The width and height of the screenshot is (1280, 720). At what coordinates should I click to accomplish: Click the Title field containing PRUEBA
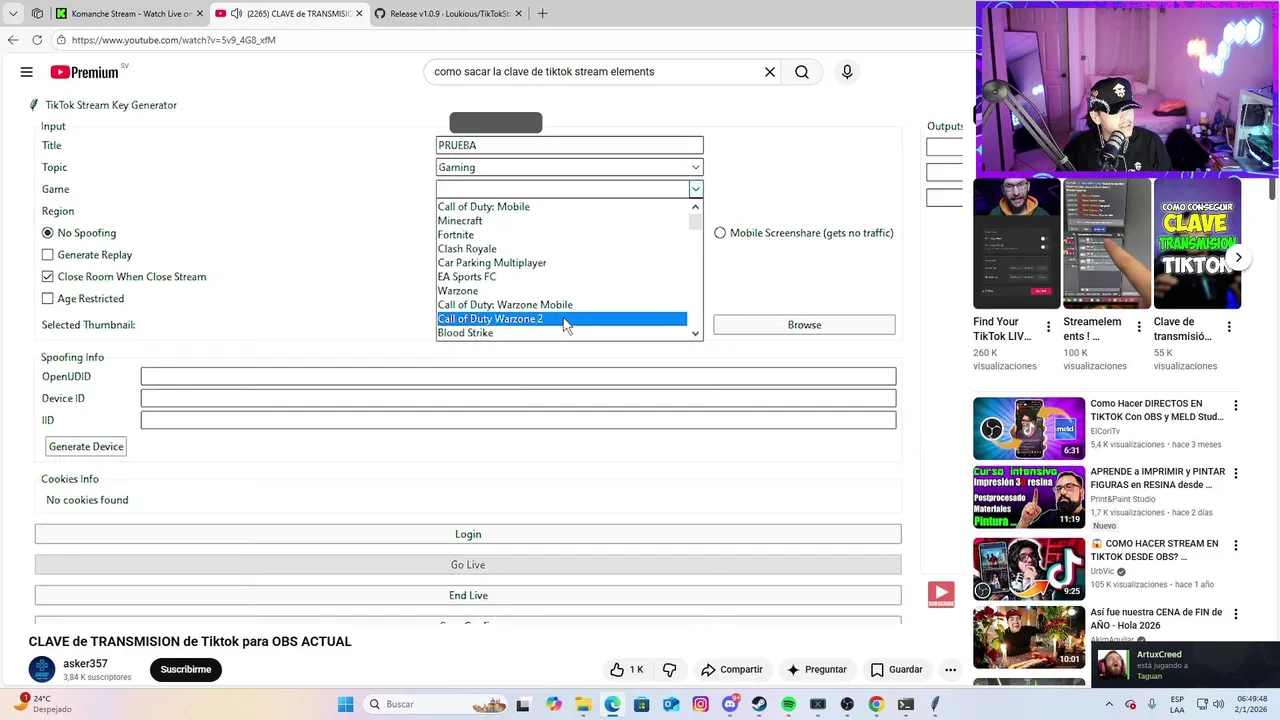coord(570,146)
